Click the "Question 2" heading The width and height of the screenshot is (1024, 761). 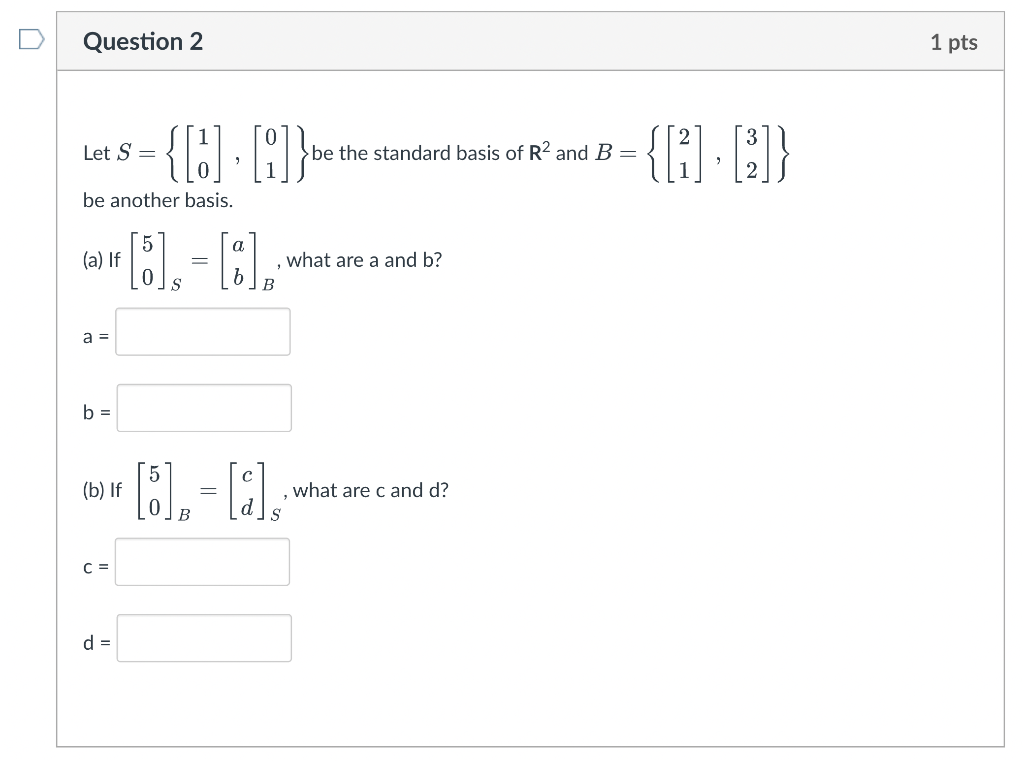tap(143, 42)
